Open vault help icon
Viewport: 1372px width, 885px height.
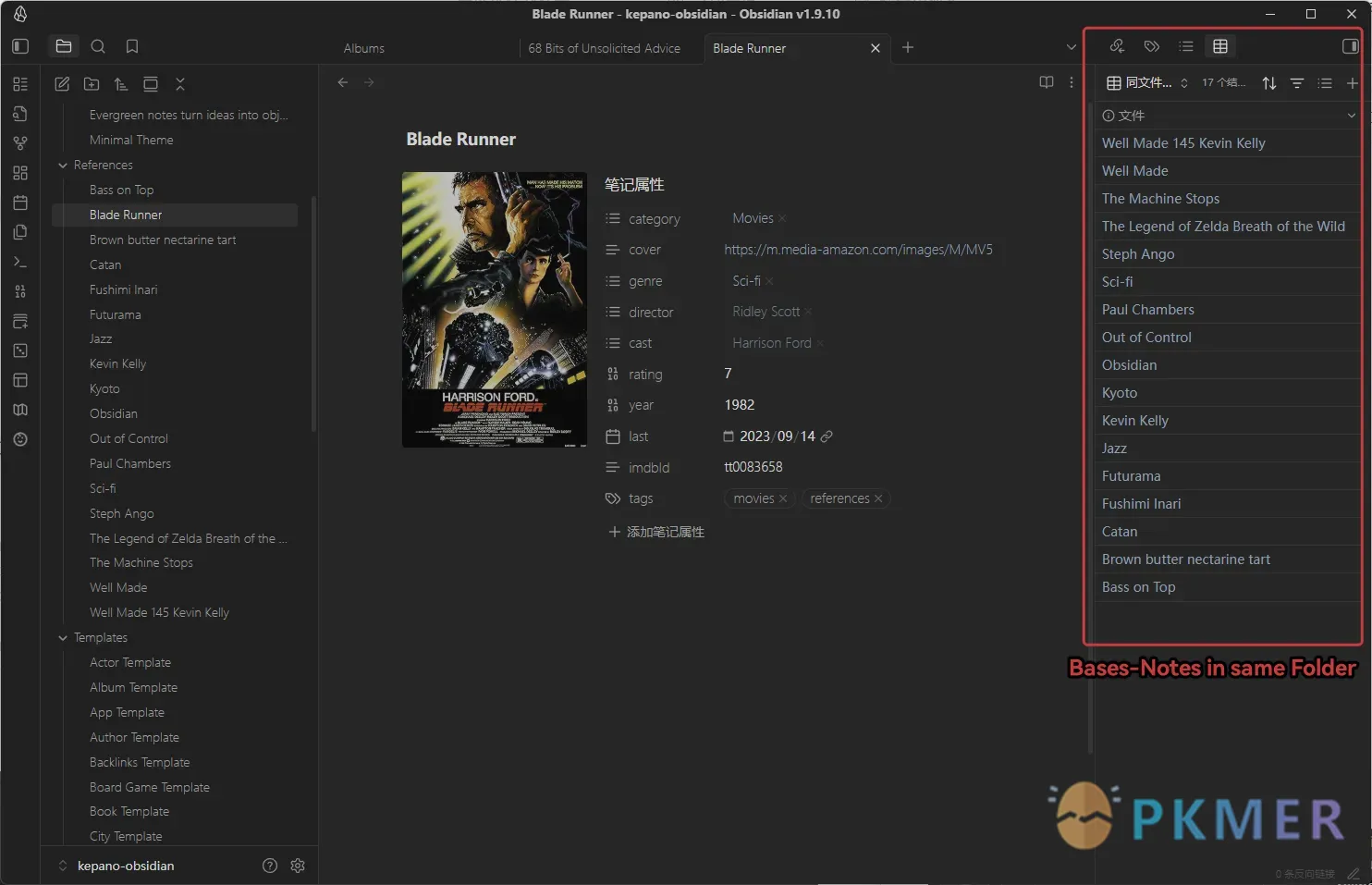270,866
